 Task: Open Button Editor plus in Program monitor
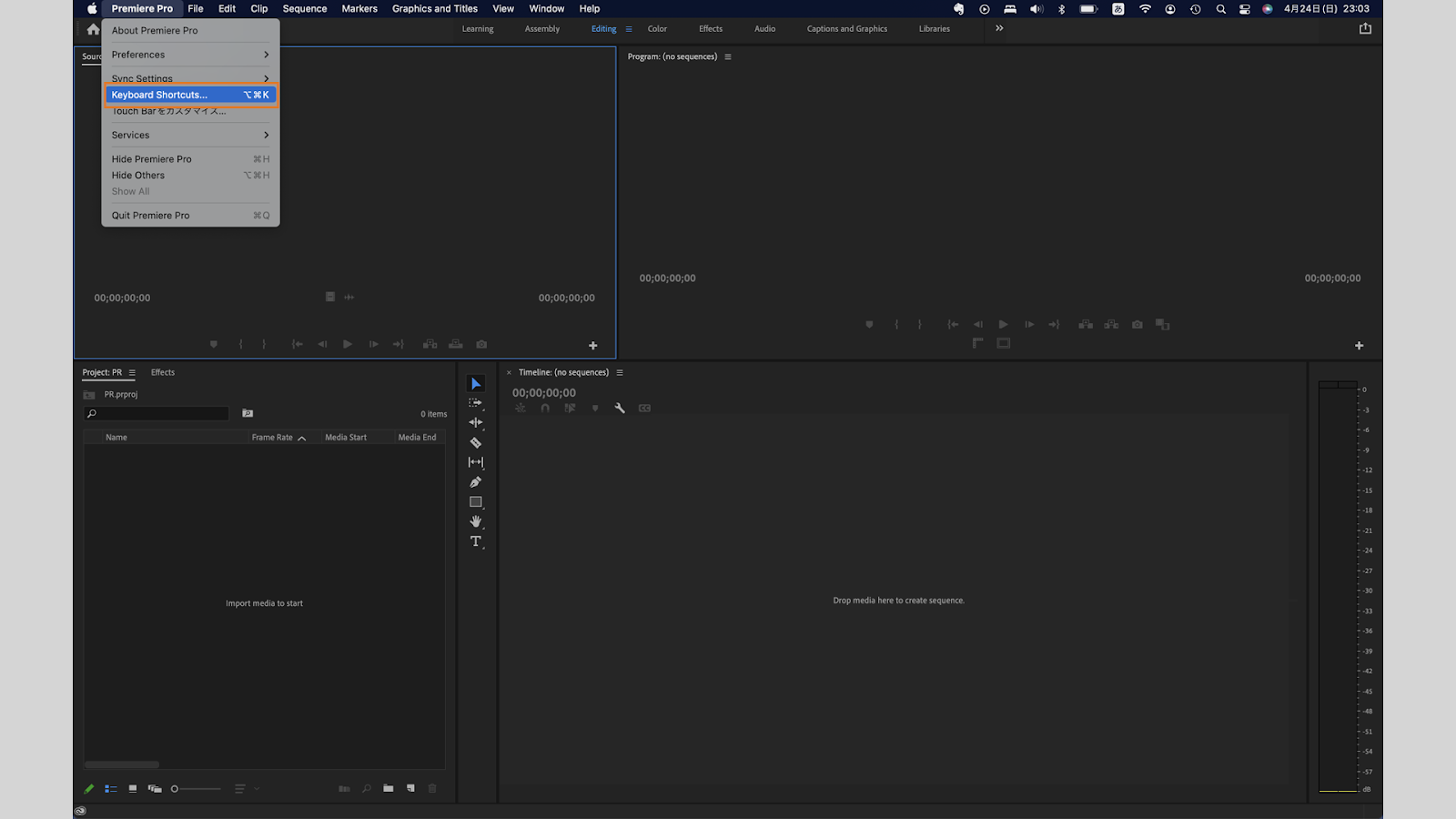tap(1360, 346)
